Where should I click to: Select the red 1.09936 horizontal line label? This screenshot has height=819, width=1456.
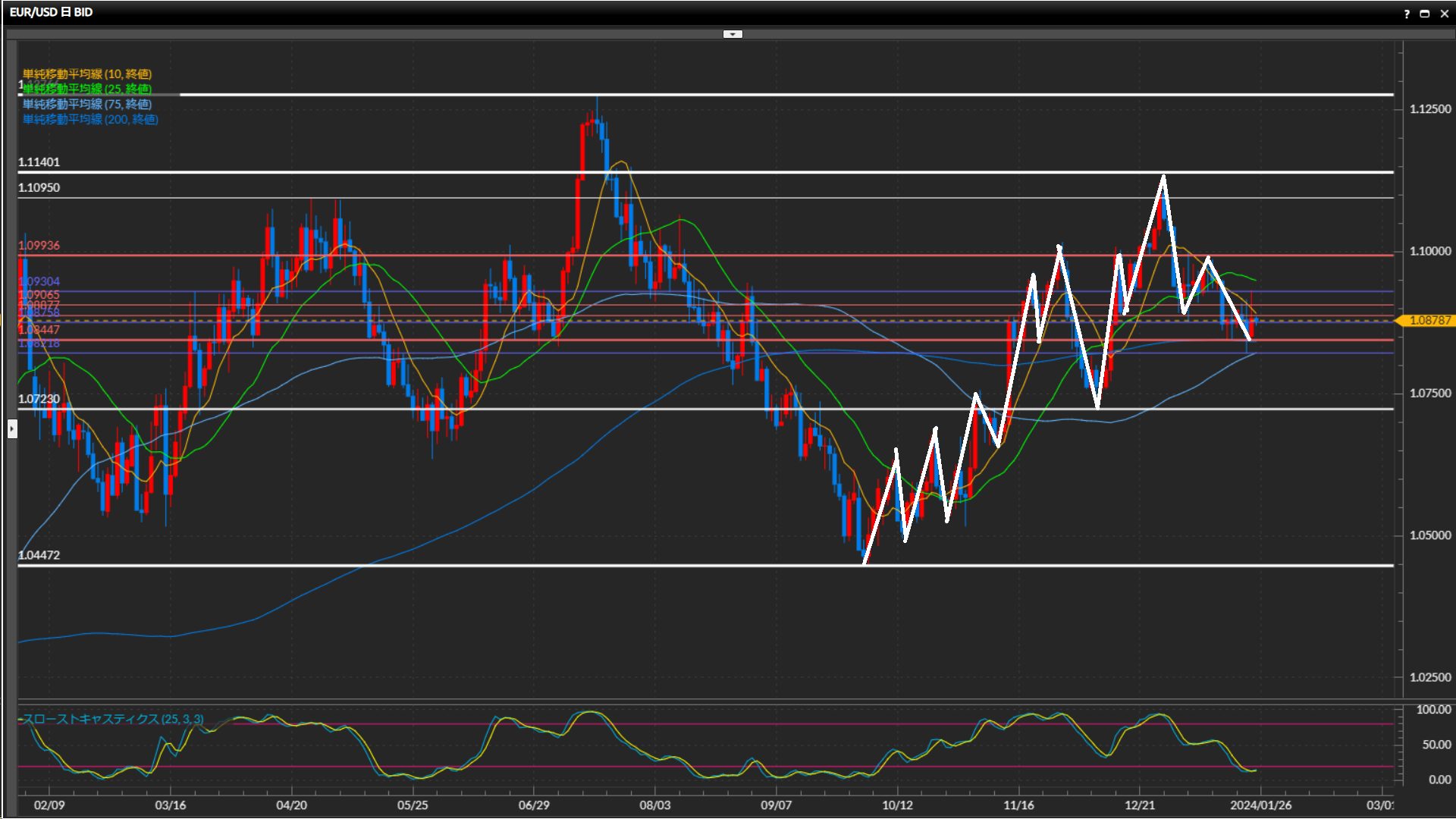[39, 246]
